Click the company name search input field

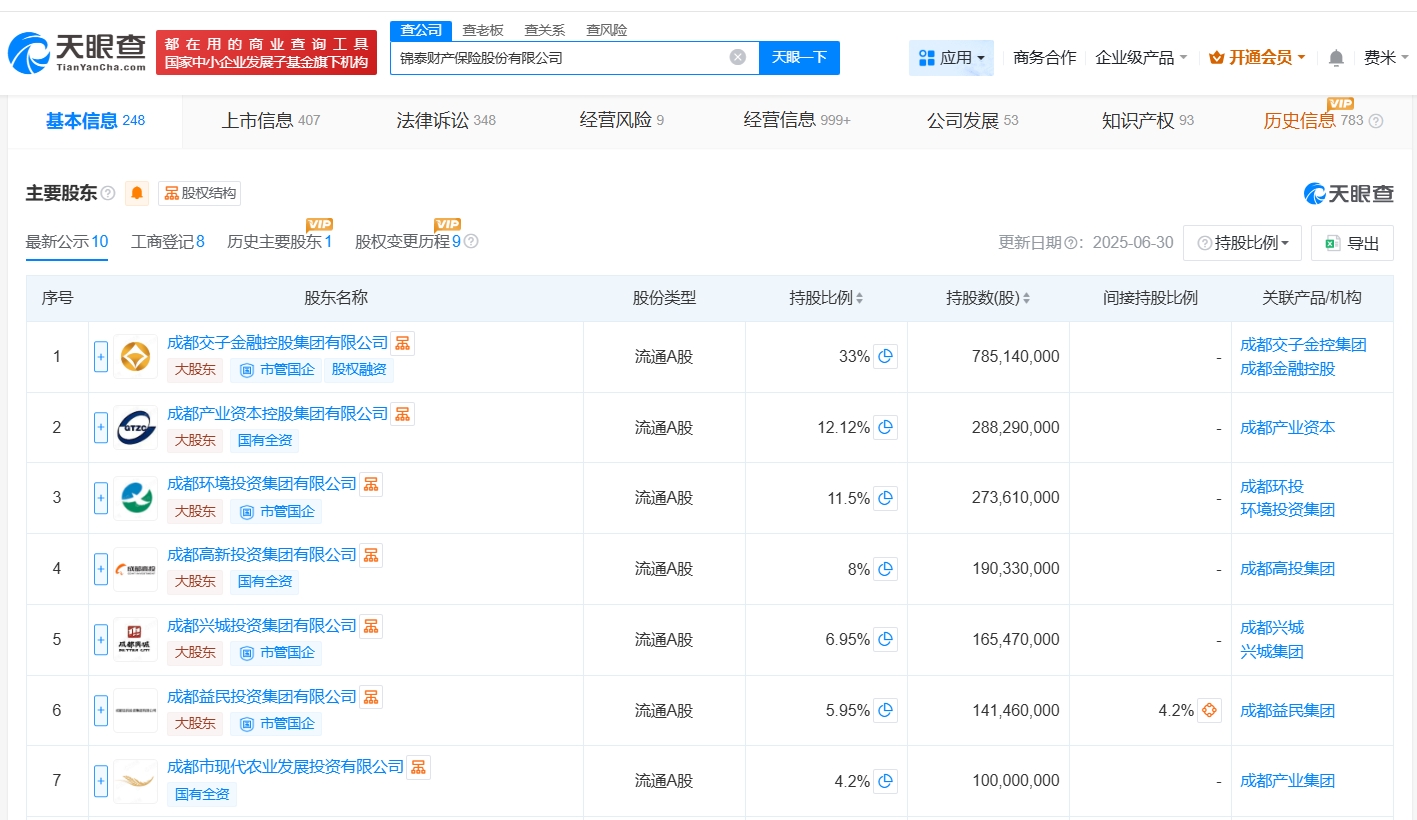[560, 58]
